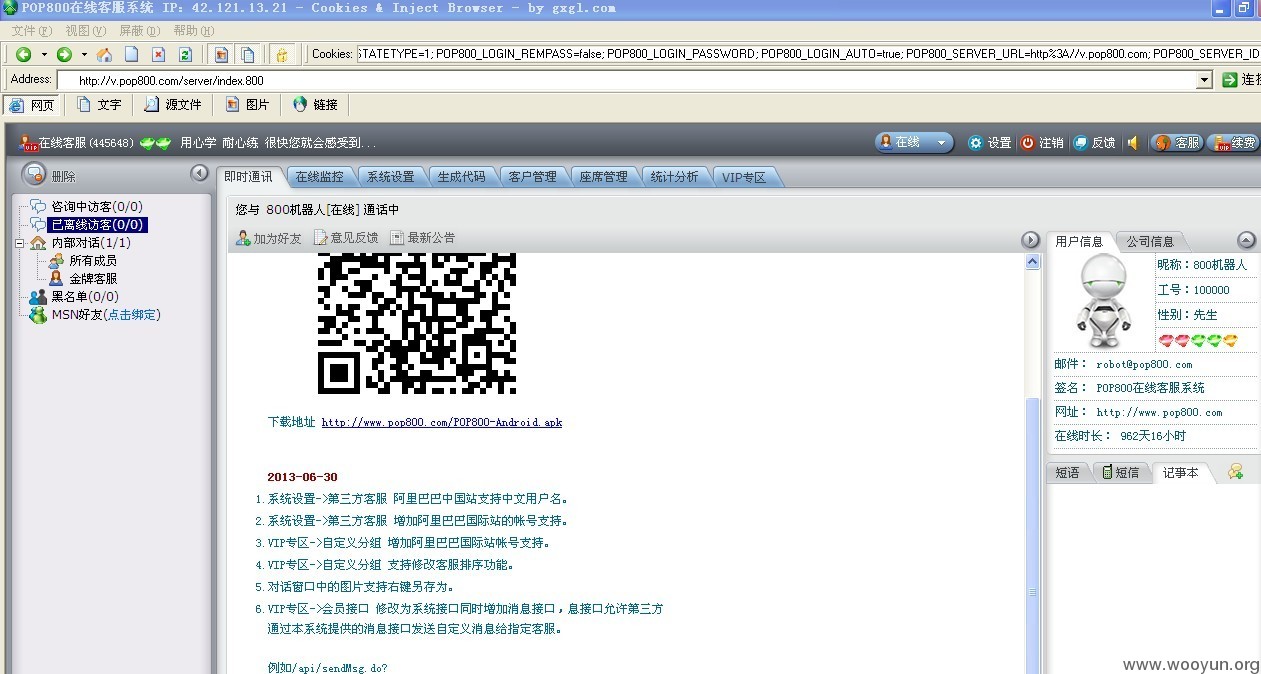Open the POP800-Android.apk download link

point(441,422)
